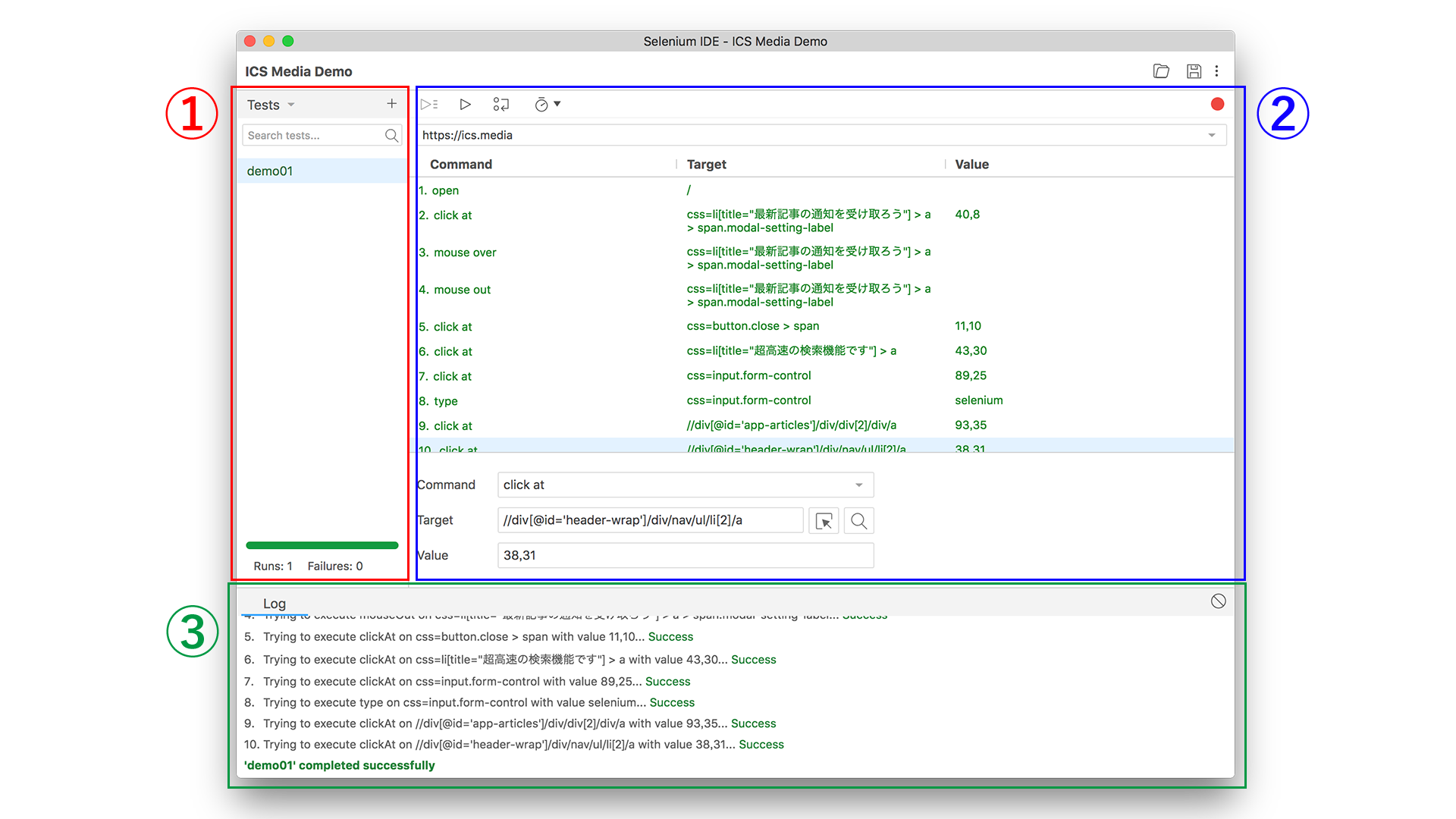Click the step over command icon
The image size is (1456, 819).
tap(500, 105)
